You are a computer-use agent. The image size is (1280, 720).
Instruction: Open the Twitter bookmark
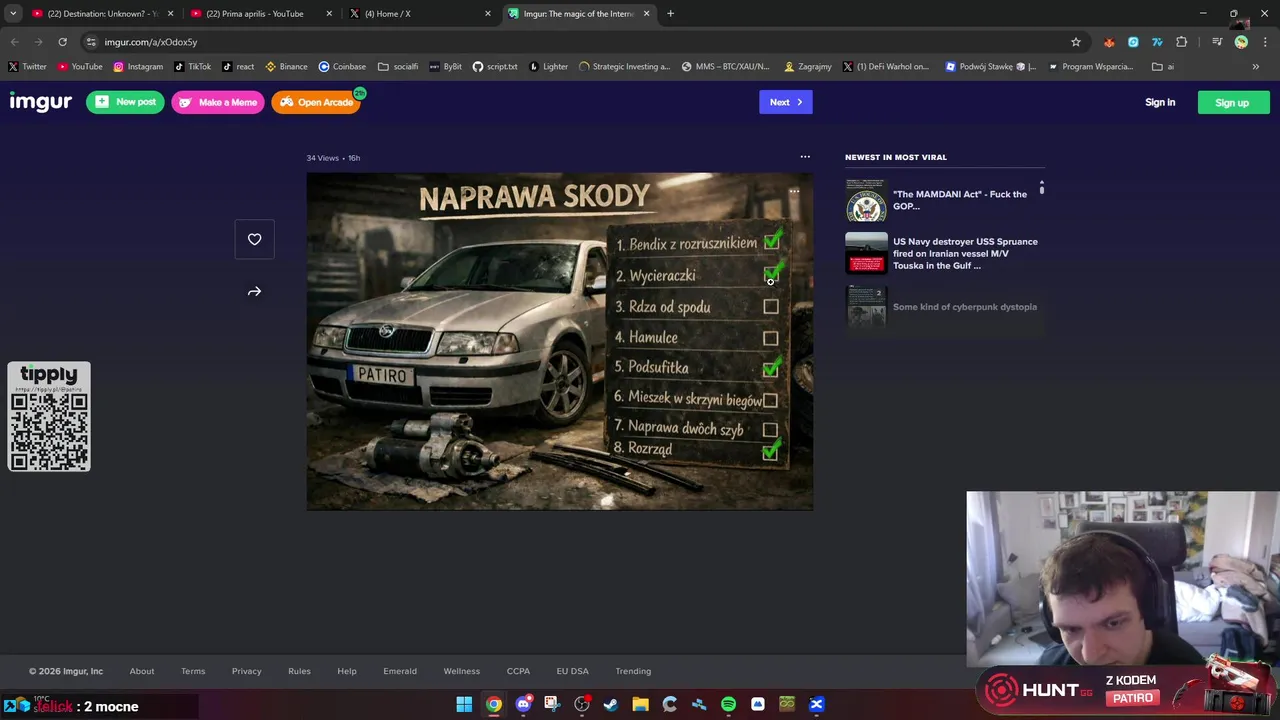tap(27, 67)
